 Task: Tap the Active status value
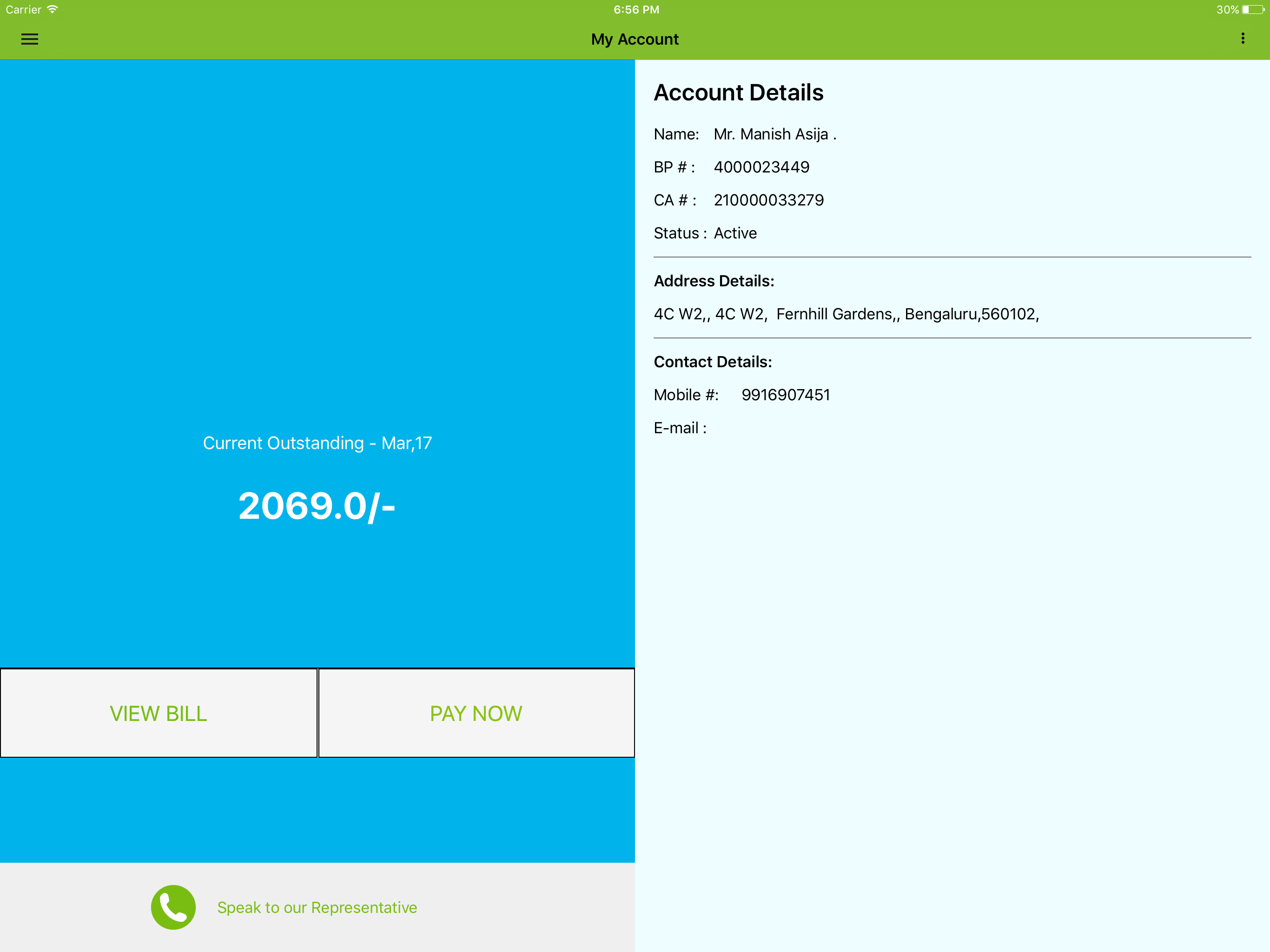(735, 233)
